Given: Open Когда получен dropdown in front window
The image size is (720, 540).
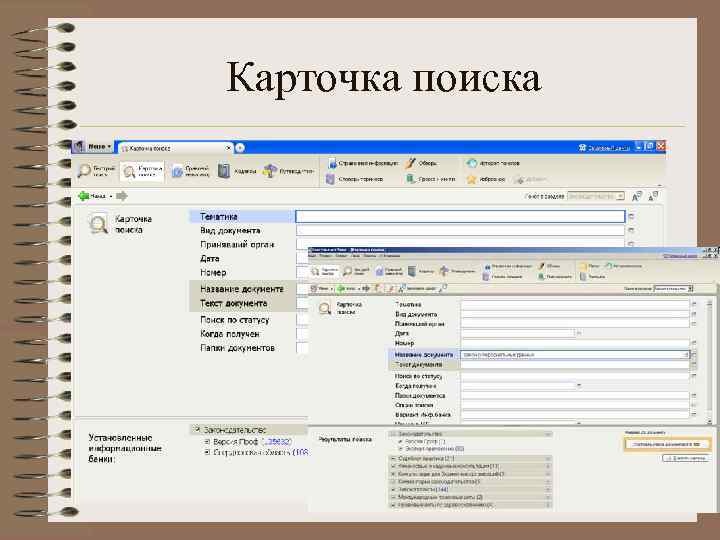Looking at the screenshot, I should click(x=579, y=386).
